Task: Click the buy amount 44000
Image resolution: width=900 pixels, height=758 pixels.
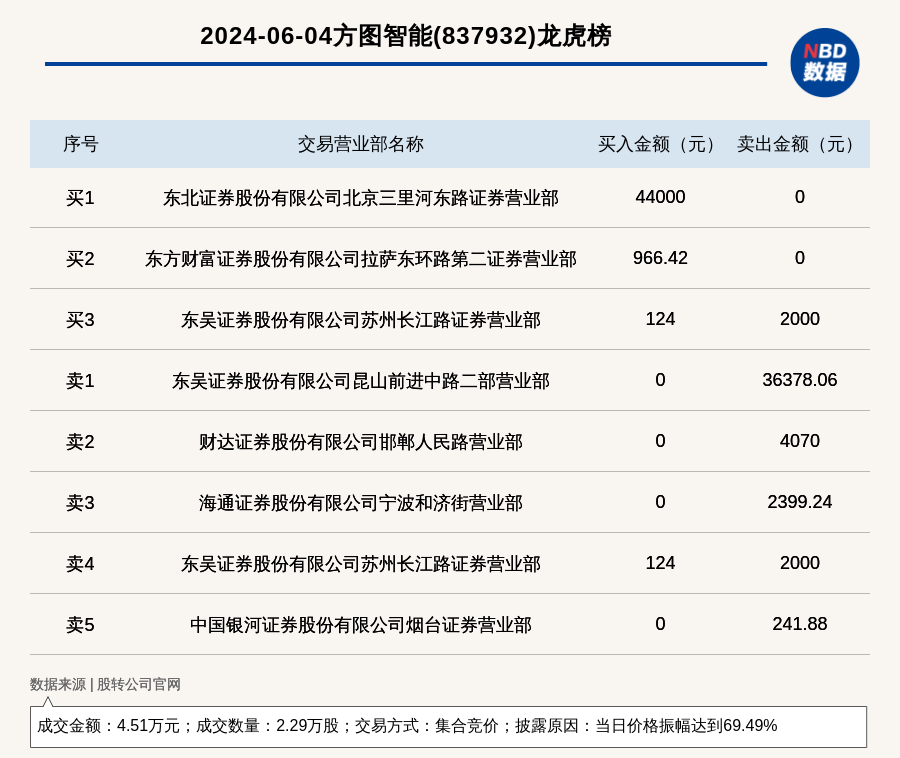Action: tap(660, 197)
